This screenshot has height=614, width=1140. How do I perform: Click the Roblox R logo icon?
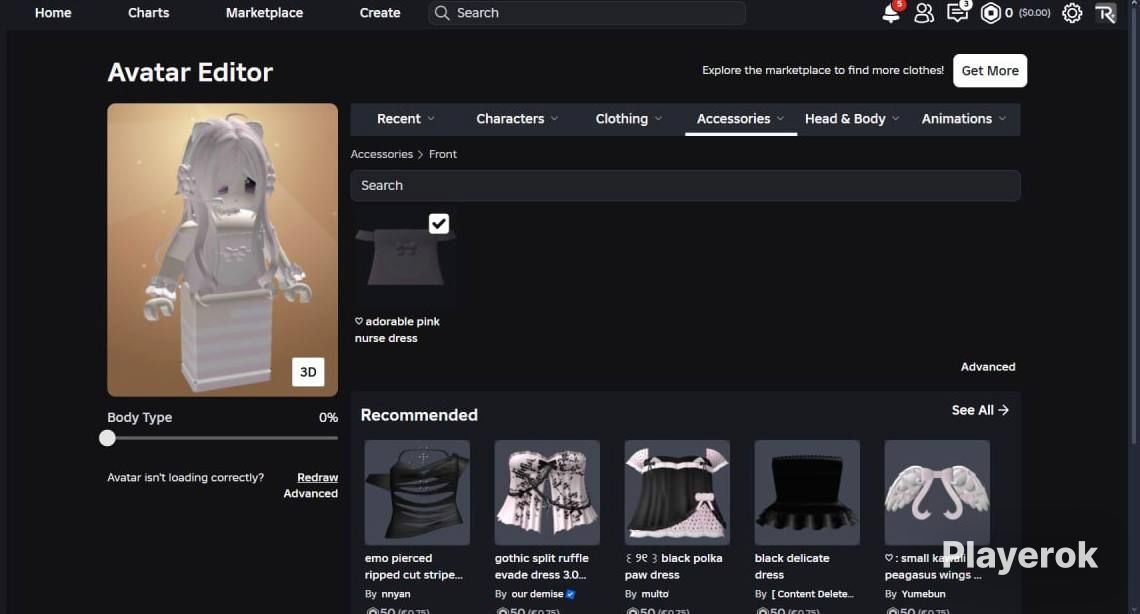1105,13
